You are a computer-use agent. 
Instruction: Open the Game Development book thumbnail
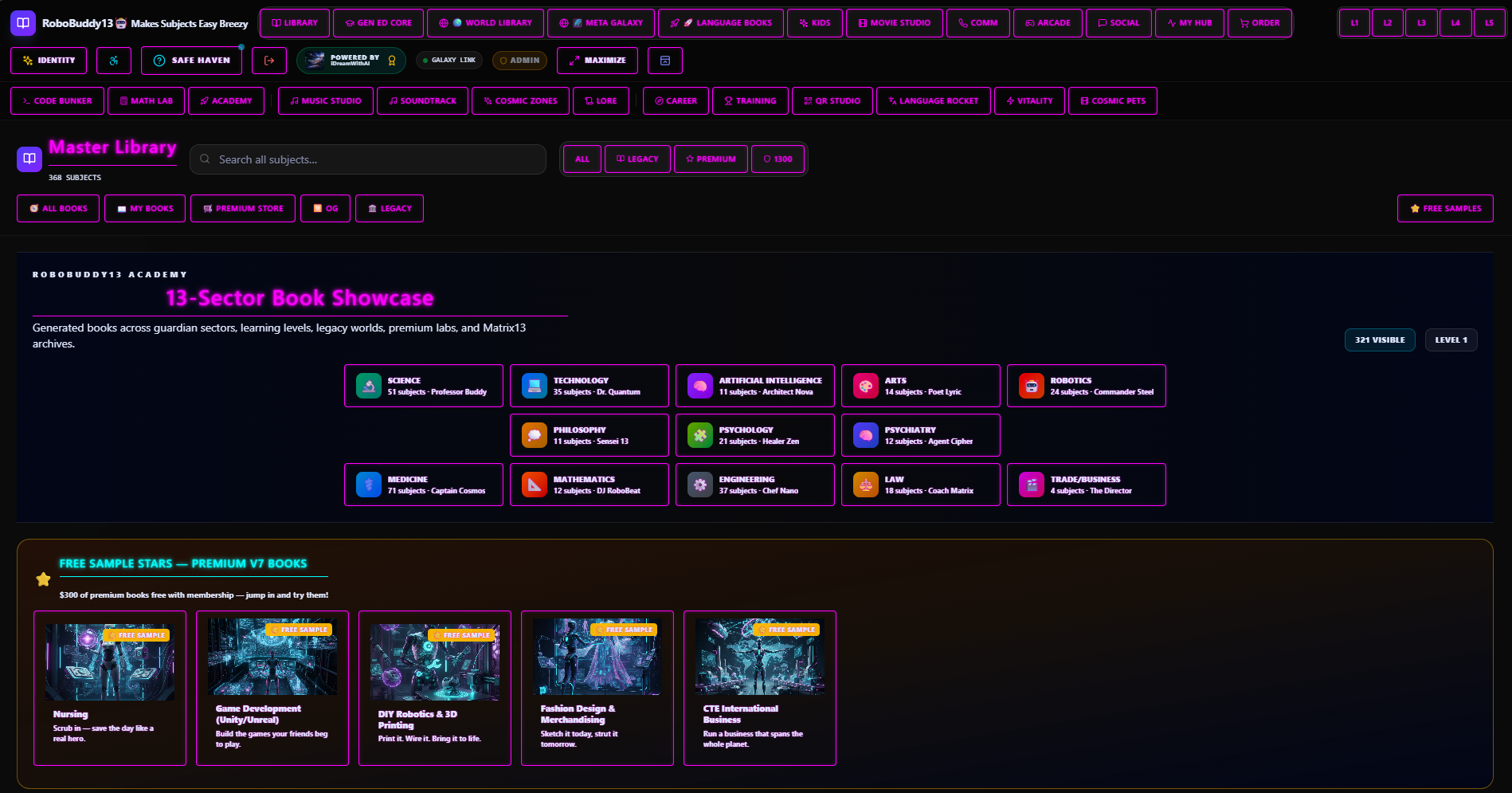[272, 657]
